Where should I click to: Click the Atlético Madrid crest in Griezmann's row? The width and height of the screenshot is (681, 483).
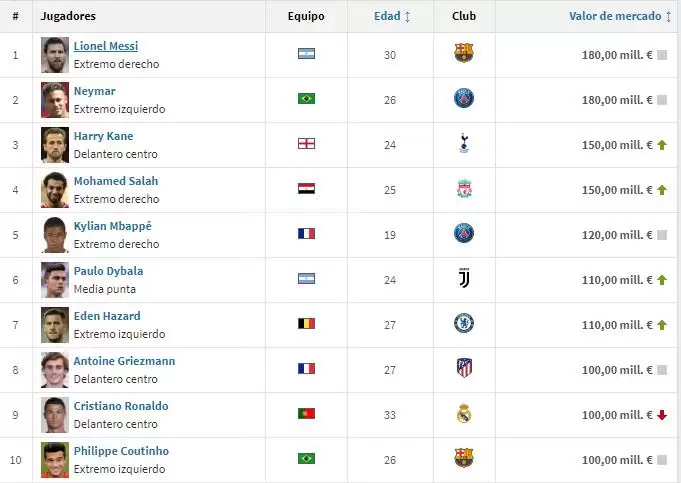463,369
